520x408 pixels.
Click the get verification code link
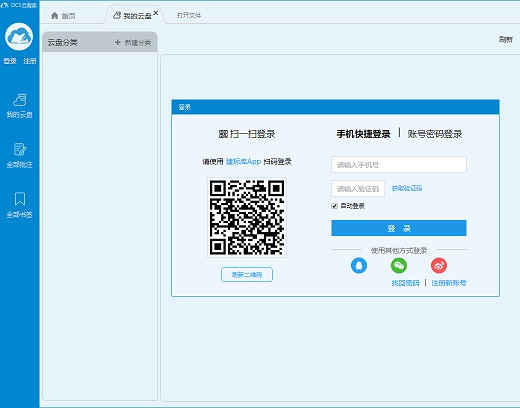407,188
